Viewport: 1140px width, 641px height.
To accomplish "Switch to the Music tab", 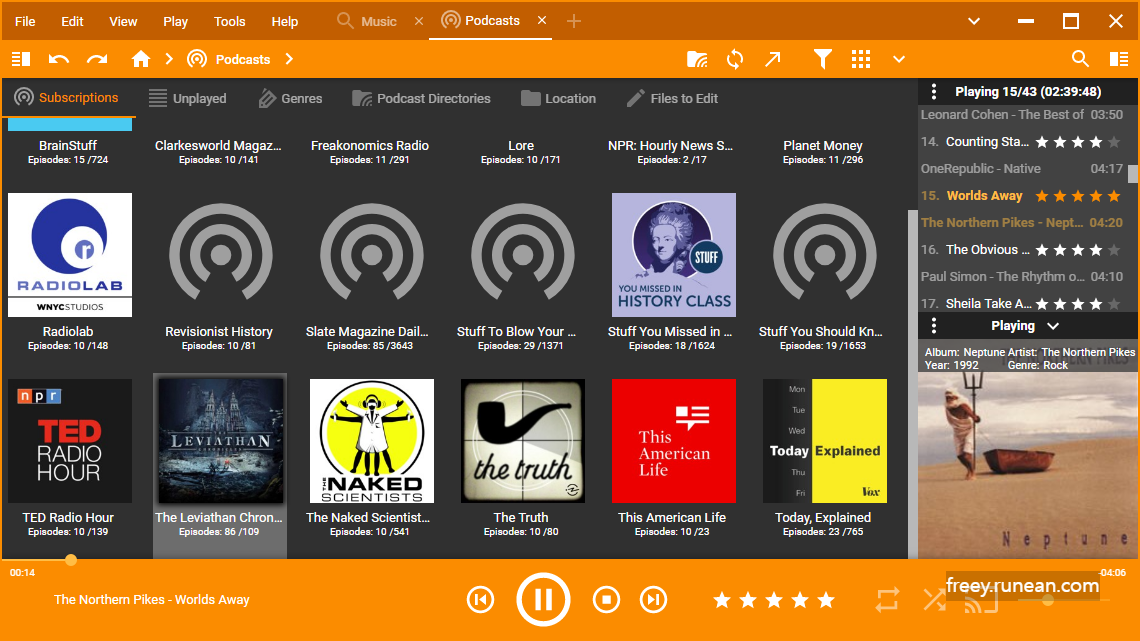I will [x=368, y=21].
